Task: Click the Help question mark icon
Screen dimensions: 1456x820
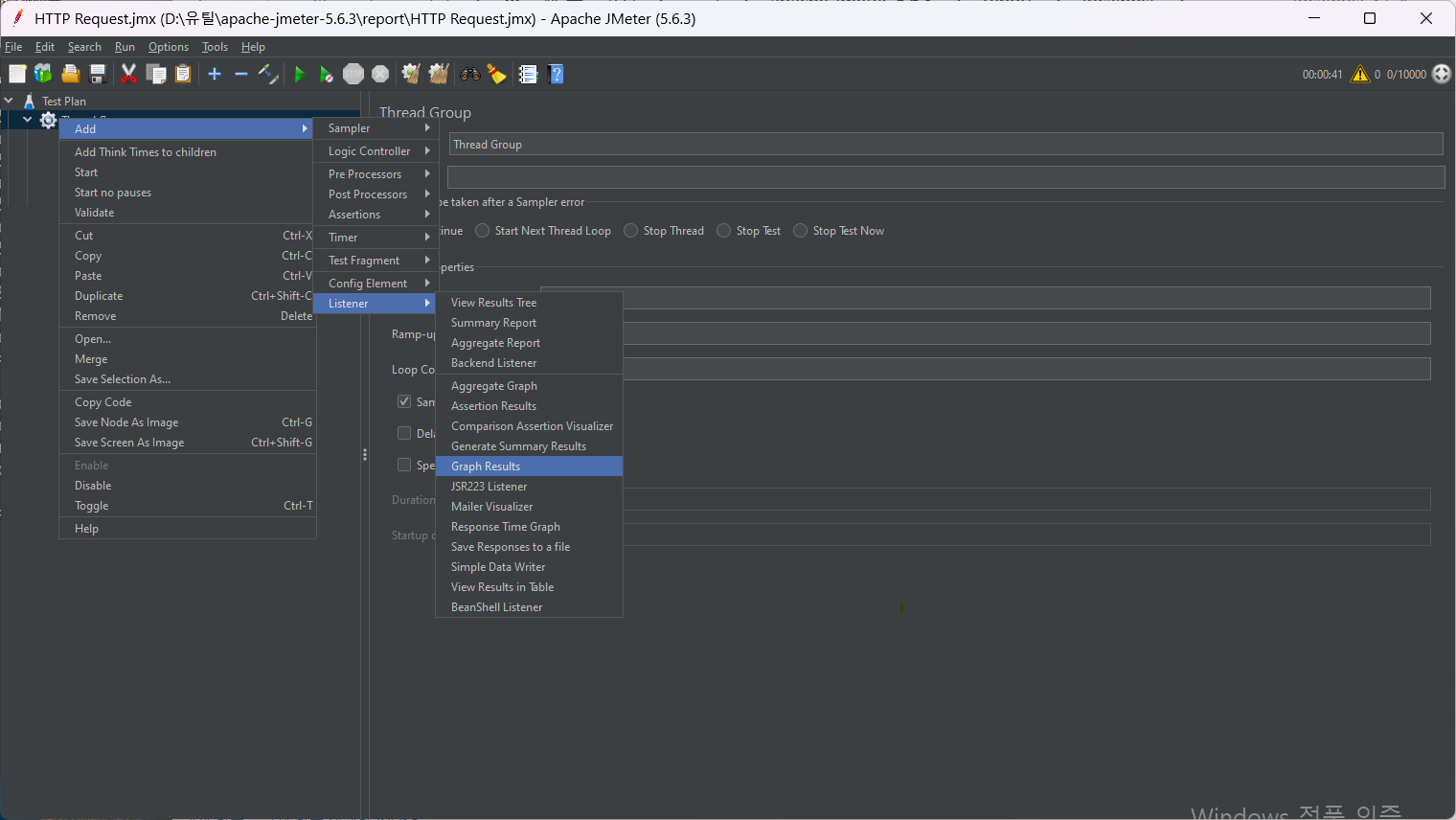Action: [556, 74]
